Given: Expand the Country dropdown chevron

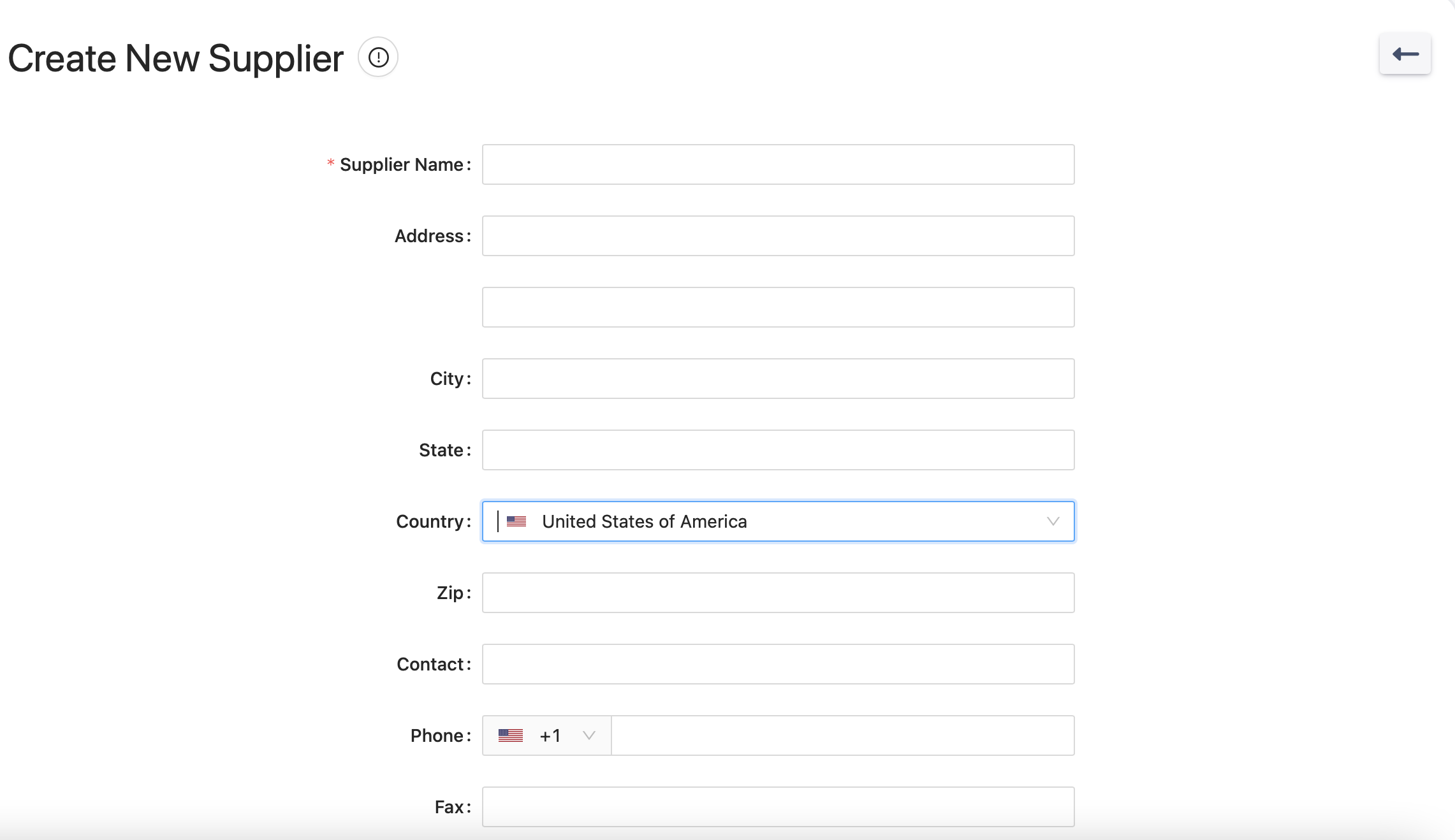Looking at the screenshot, I should point(1053,521).
